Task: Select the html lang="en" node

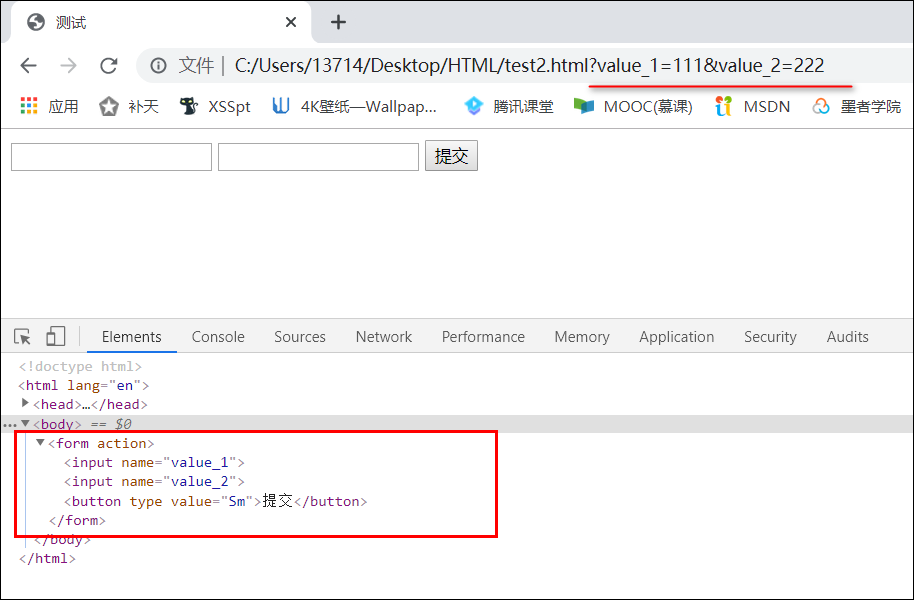Action: 84,385
